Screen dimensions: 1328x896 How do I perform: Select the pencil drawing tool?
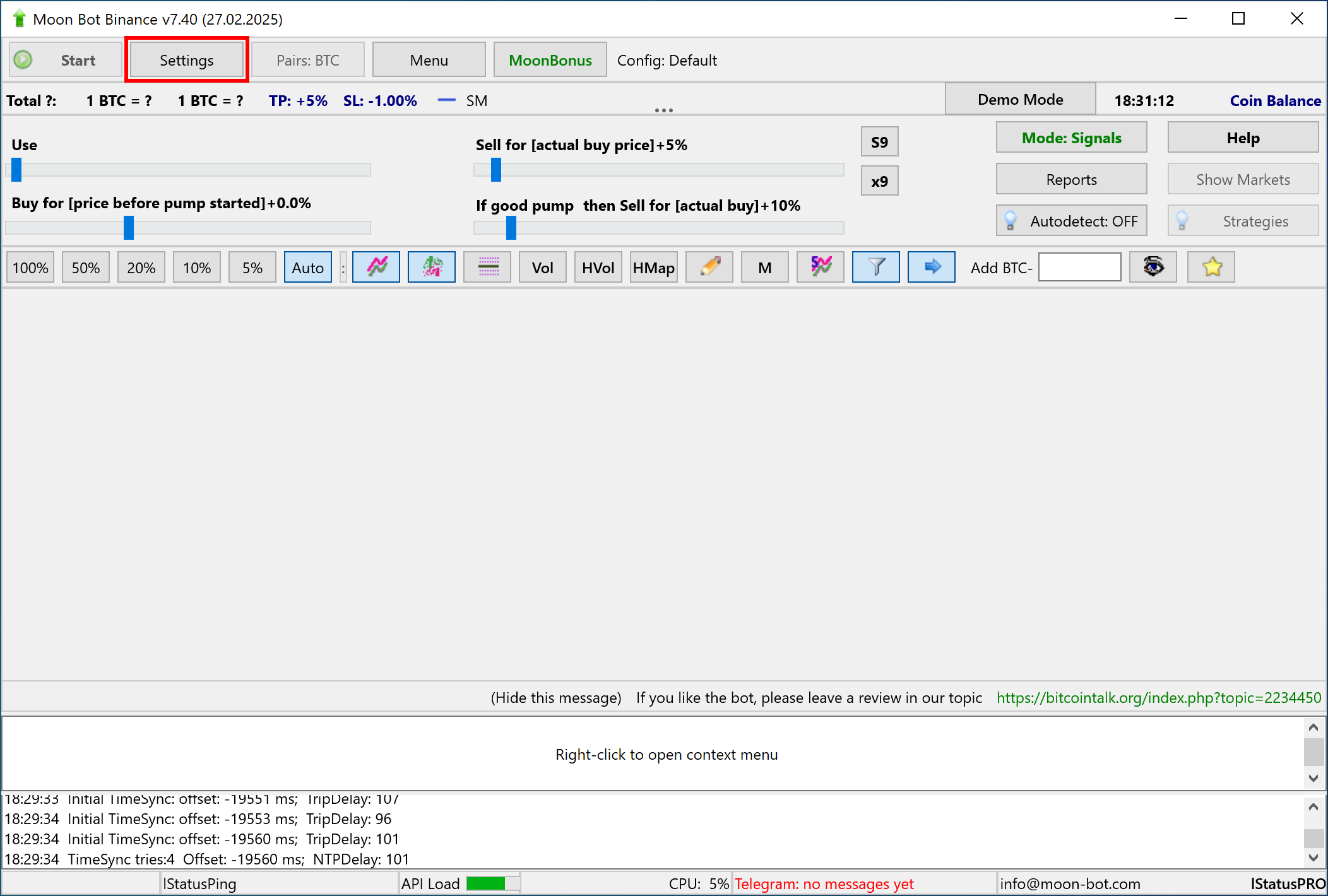[x=709, y=268]
